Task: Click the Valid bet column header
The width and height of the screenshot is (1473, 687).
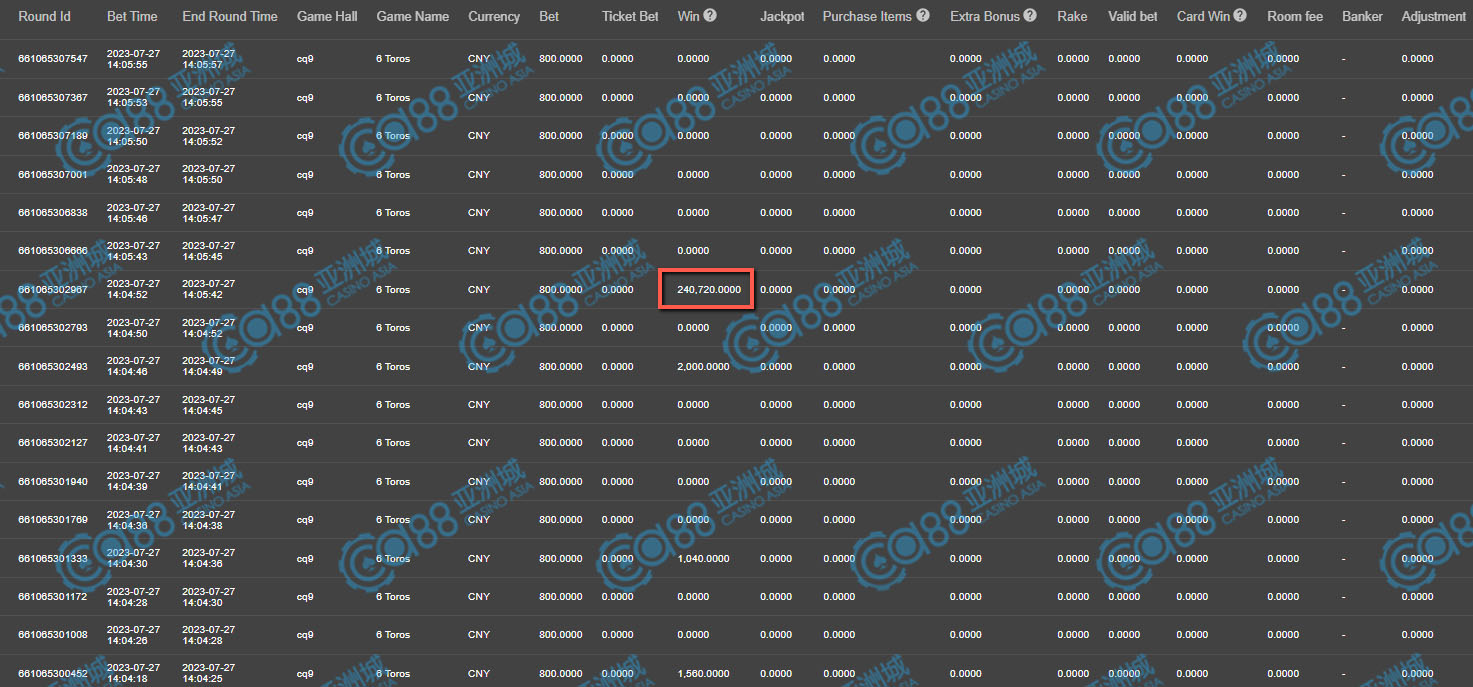Action: click(1133, 16)
